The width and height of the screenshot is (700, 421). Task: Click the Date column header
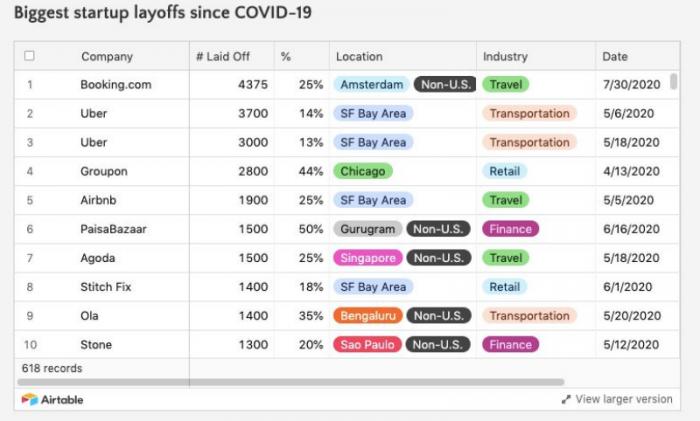tap(615, 57)
